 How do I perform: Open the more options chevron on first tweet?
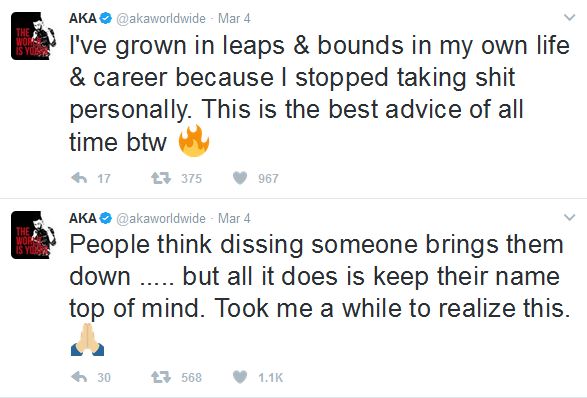569,18
